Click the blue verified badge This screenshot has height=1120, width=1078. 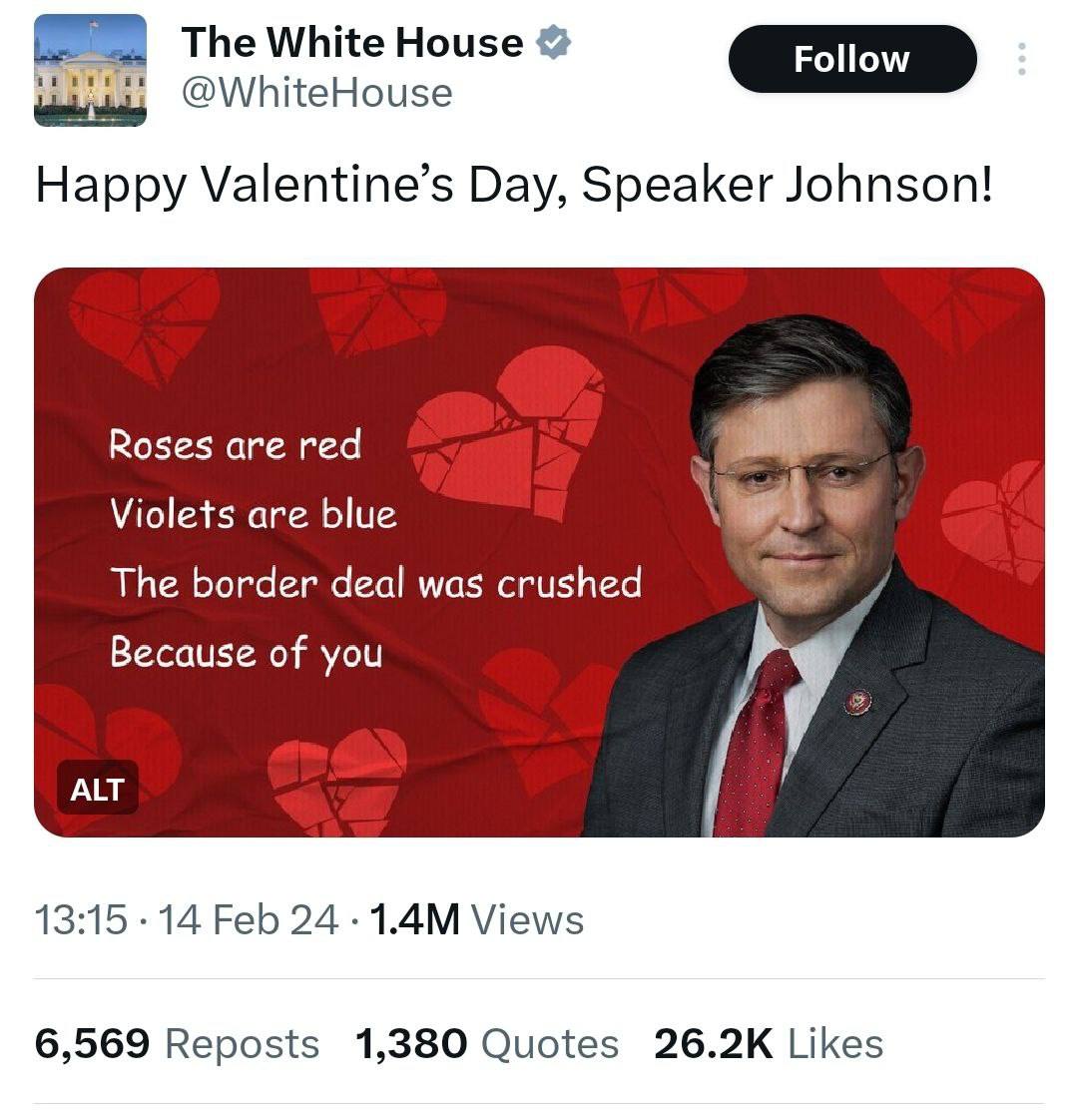click(553, 43)
